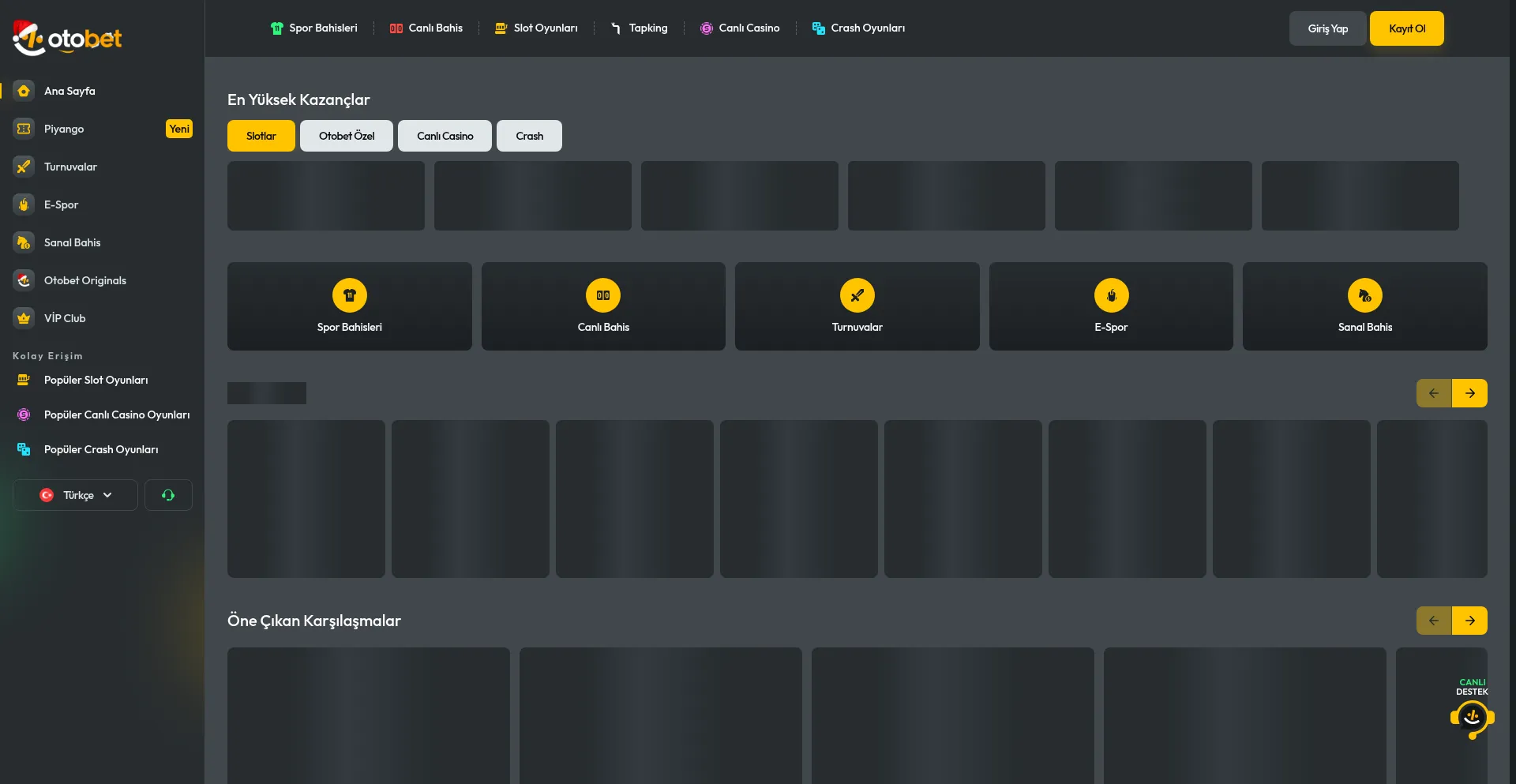Open Crash Oyunları from top navigation
1516x784 pixels.
858,28
